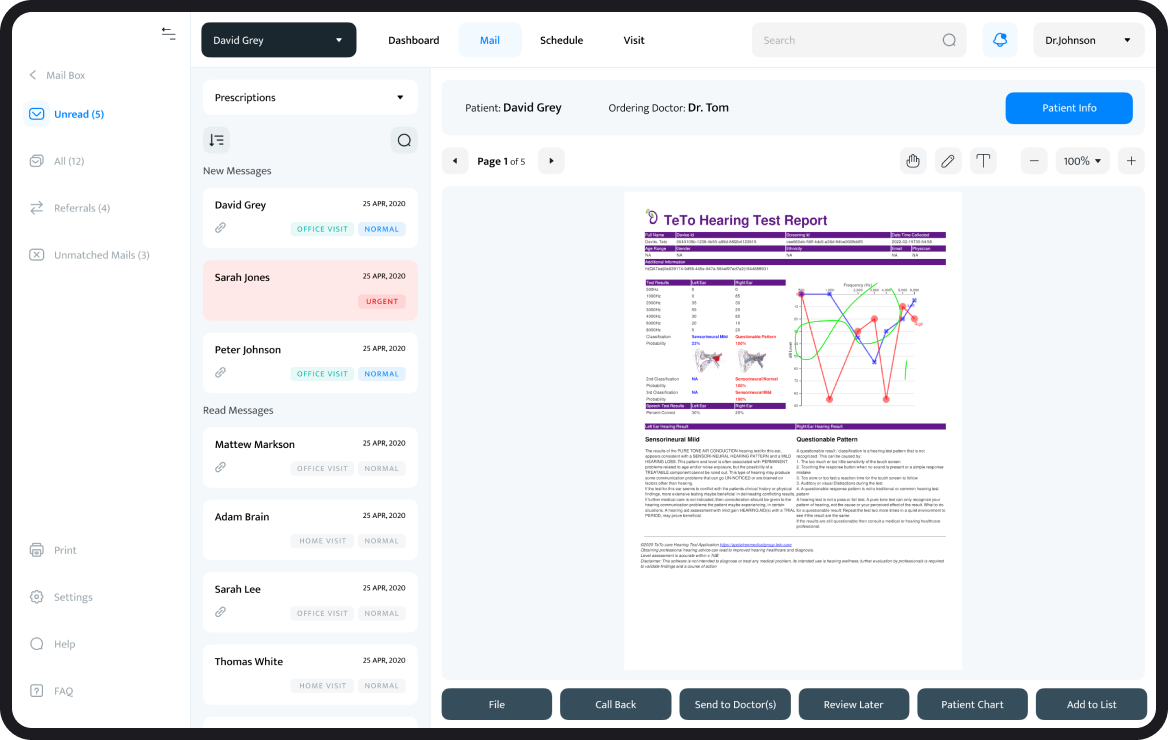Expand the Dr.Johnson account dropdown
The width and height of the screenshot is (1168, 740).
coord(1088,40)
